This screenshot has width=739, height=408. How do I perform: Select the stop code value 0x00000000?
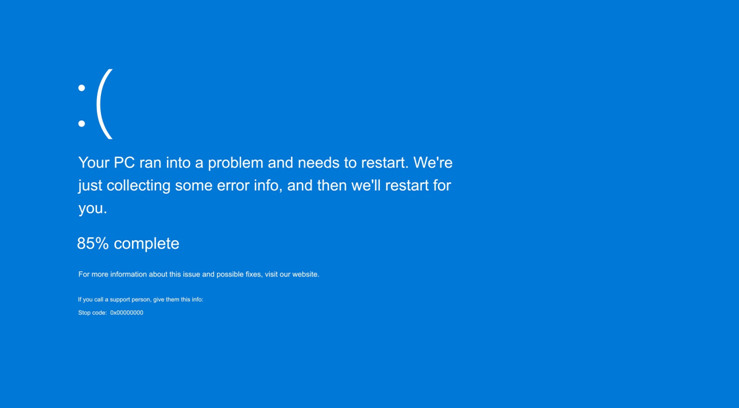(x=127, y=313)
